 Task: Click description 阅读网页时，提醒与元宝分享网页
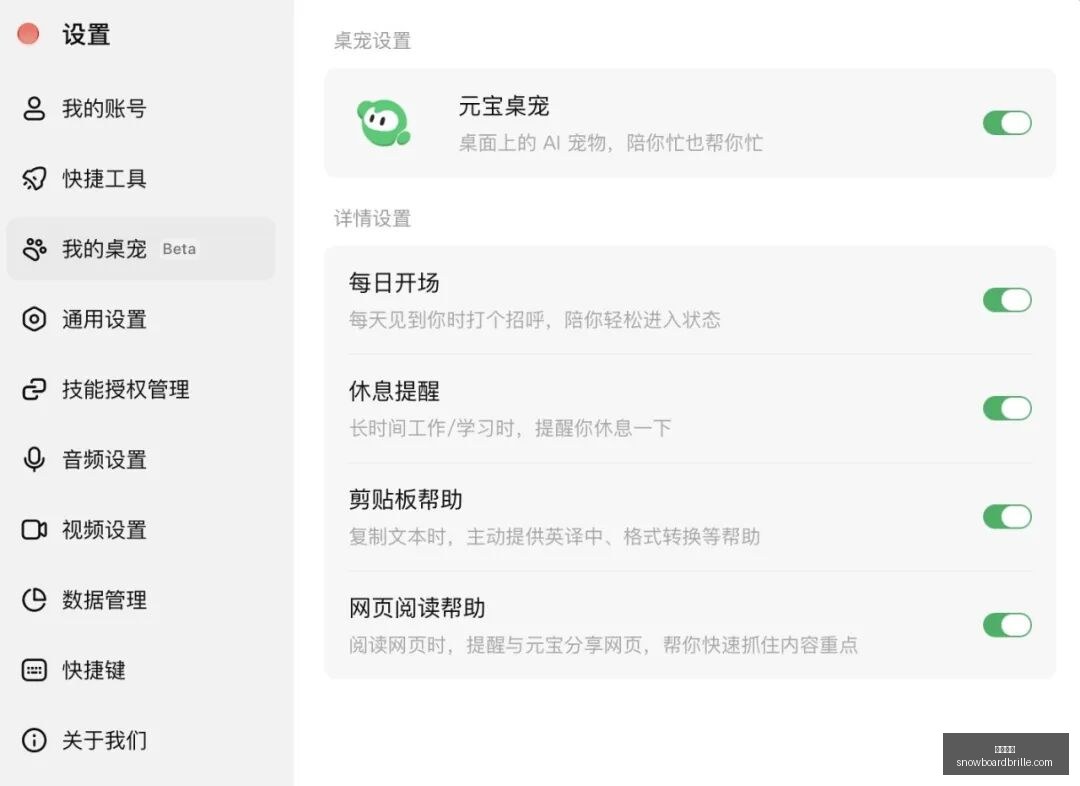pos(495,645)
